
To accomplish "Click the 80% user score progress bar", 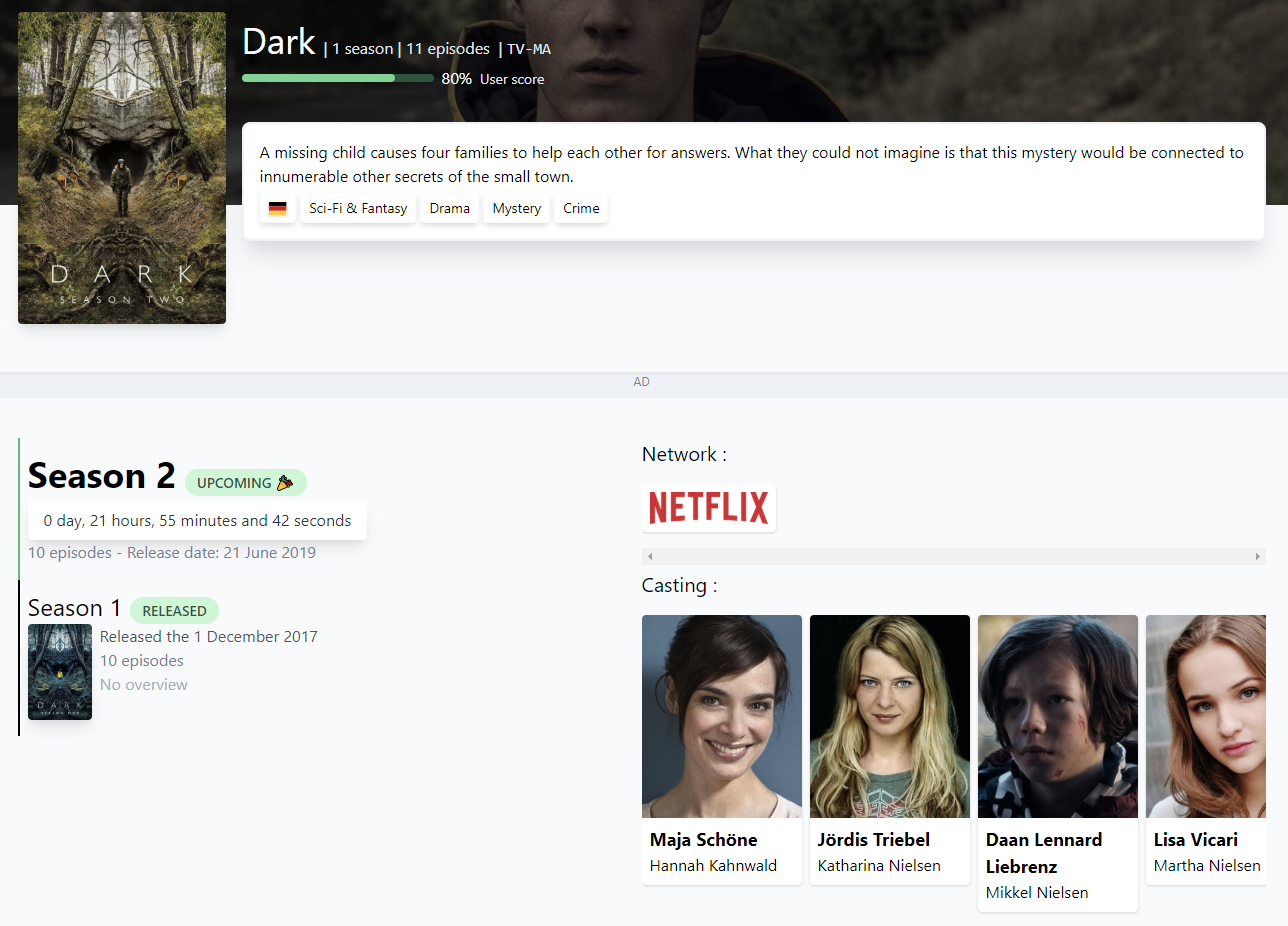I will 338,78.
